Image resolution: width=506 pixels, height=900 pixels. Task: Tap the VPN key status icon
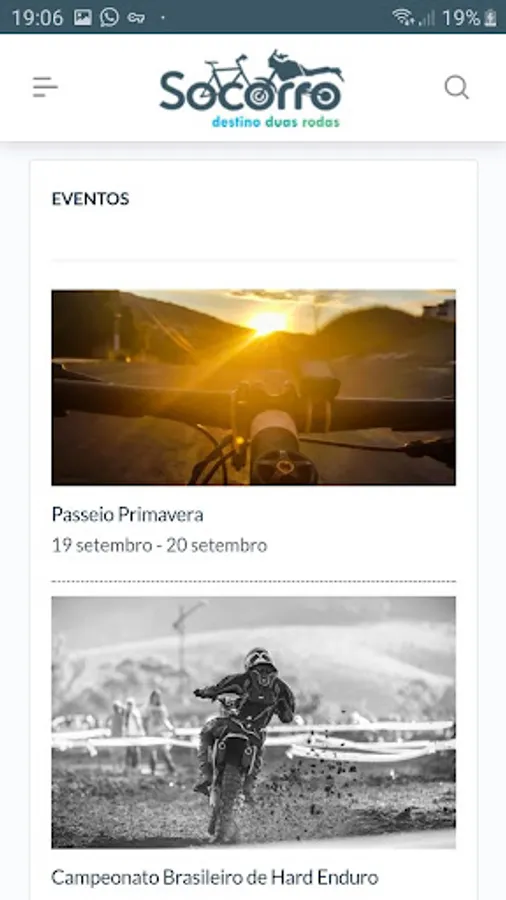136,18
